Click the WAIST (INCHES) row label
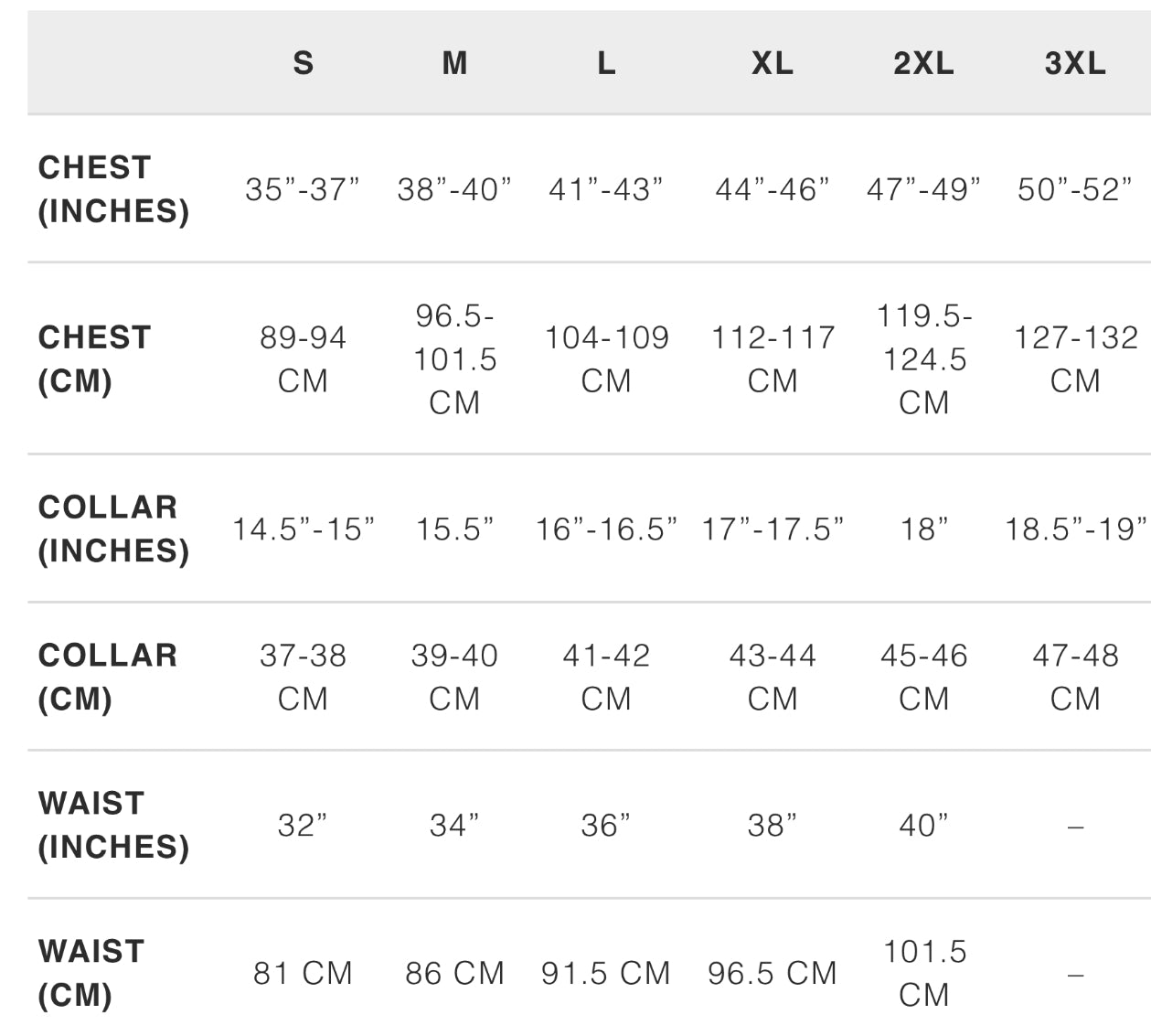The height and width of the screenshot is (1036, 1151). (113, 825)
